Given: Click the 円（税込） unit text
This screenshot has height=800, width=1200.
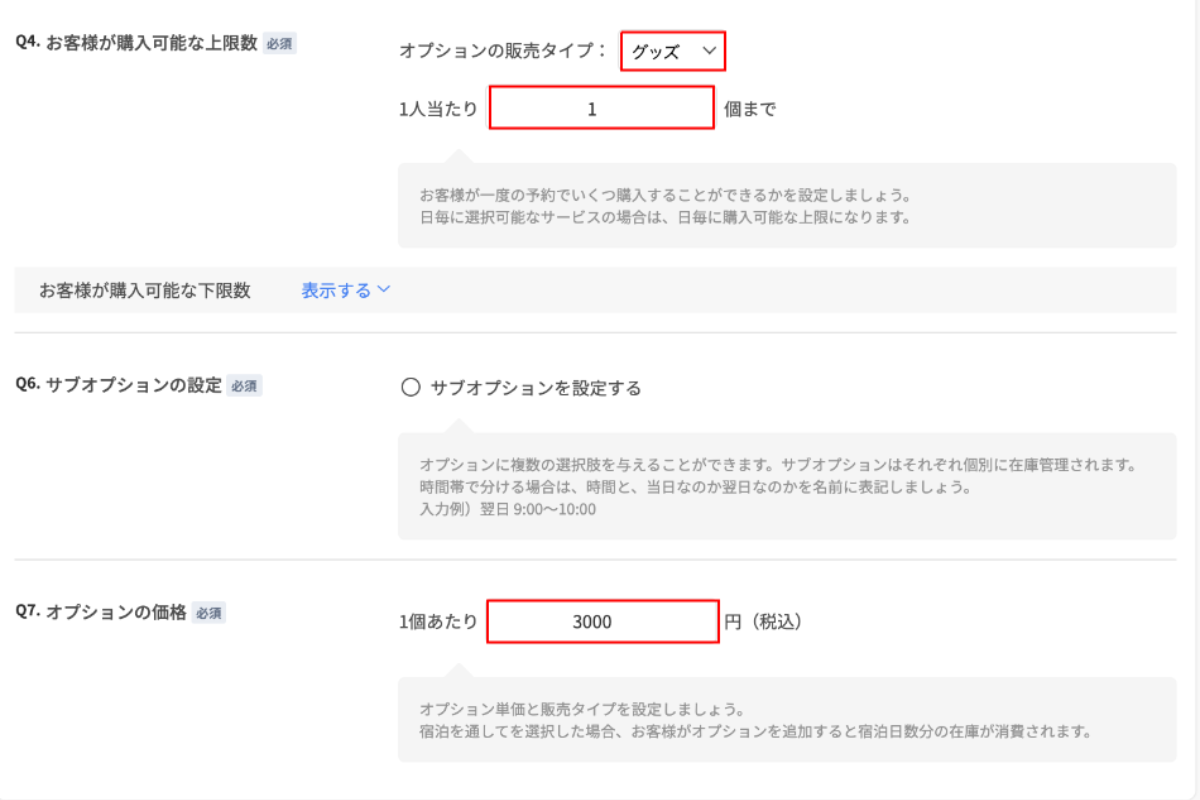Looking at the screenshot, I should click(763, 622).
